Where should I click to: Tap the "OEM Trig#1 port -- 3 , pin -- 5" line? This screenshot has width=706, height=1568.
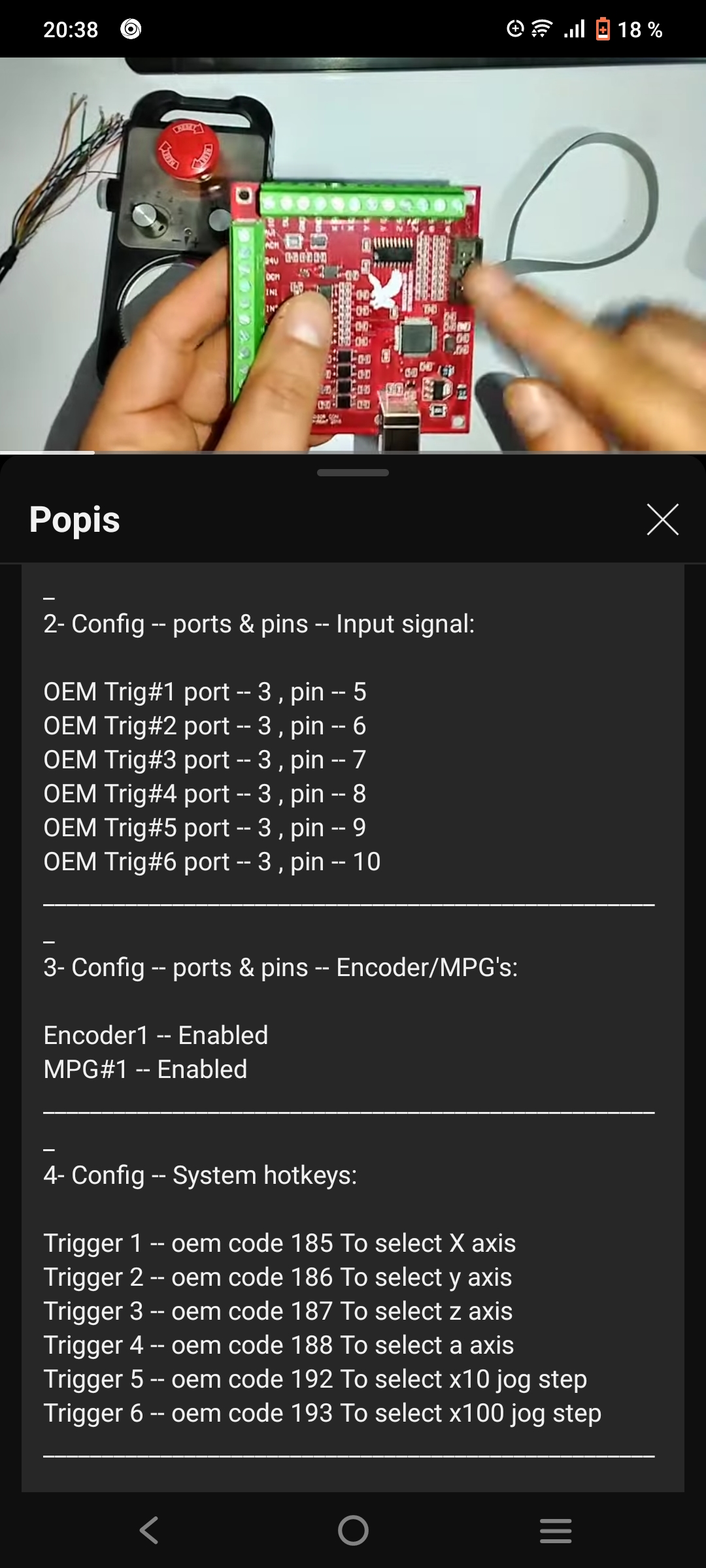point(205,692)
